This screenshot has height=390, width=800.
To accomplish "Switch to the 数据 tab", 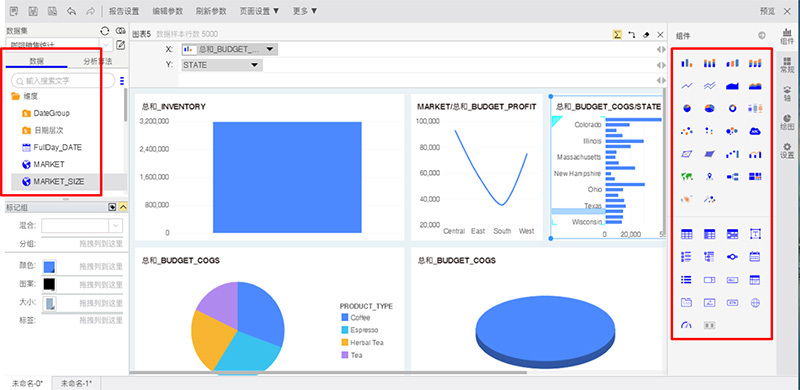I will pyautogui.click(x=37, y=61).
